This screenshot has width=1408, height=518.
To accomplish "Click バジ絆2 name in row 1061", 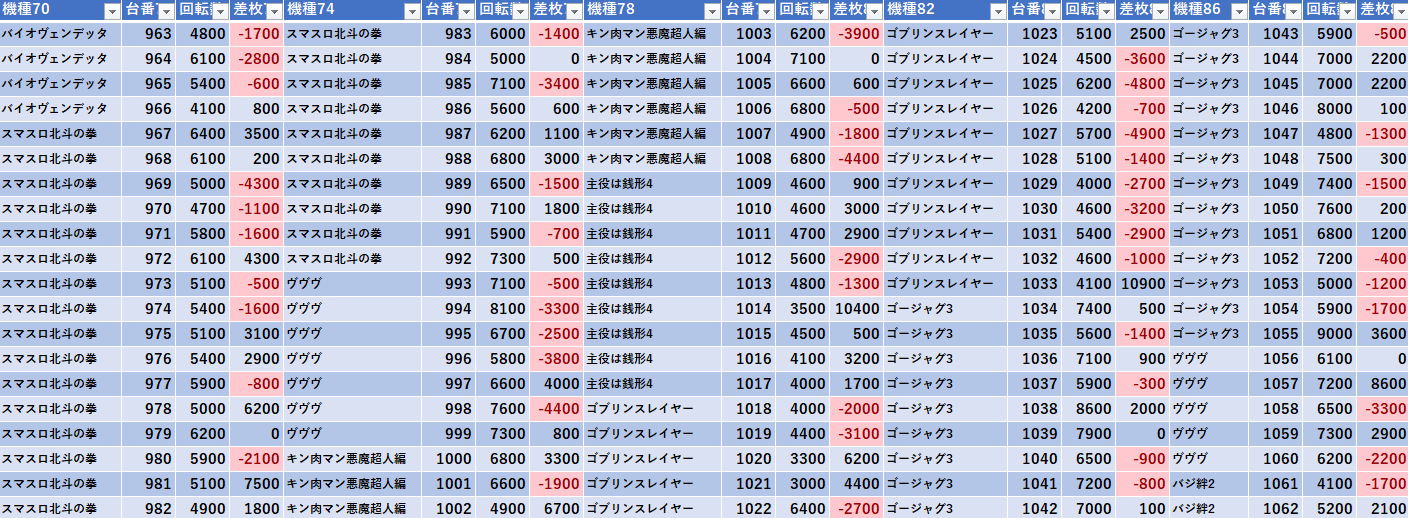I will click(x=1194, y=484).
